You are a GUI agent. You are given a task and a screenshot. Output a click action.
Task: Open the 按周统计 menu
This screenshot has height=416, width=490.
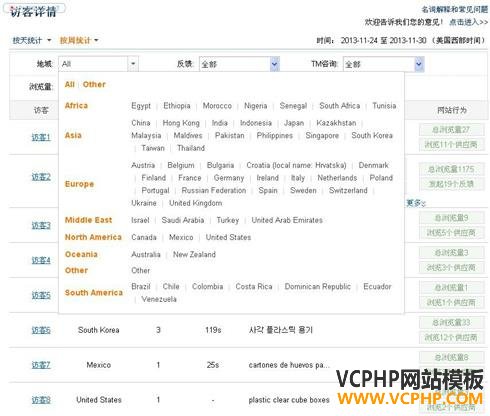(79, 40)
